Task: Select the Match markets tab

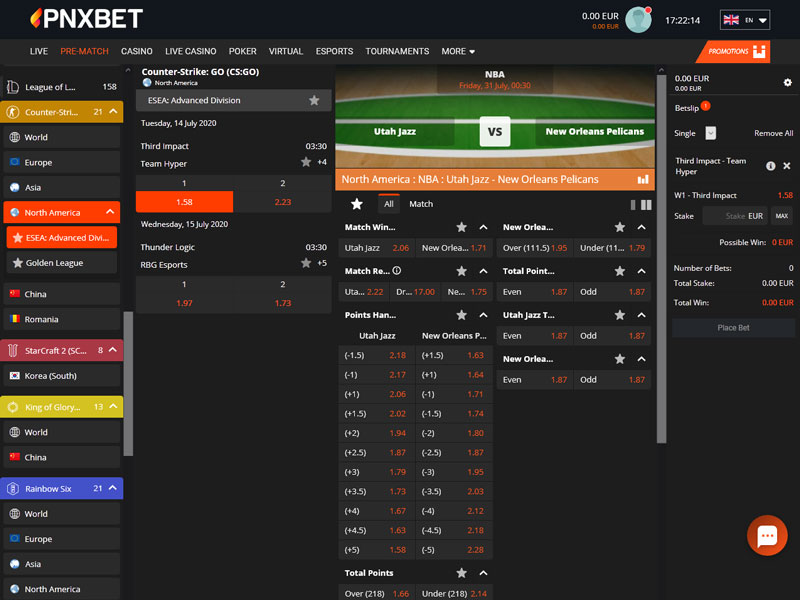Action: tap(421, 204)
